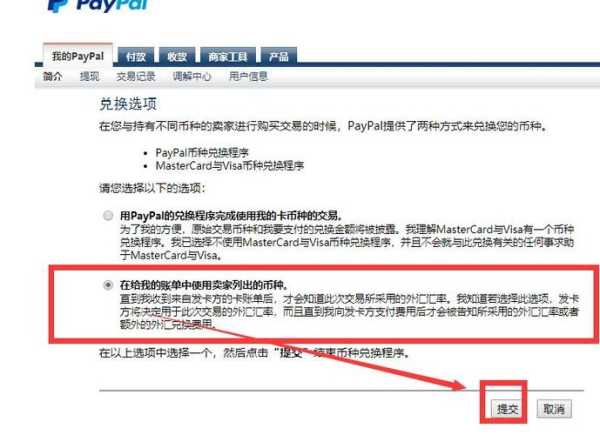Image resolution: width=600 pixels, height=435 pixels.
Task: Open the 简介 sub-navigation item
Action: coord(52,76)
